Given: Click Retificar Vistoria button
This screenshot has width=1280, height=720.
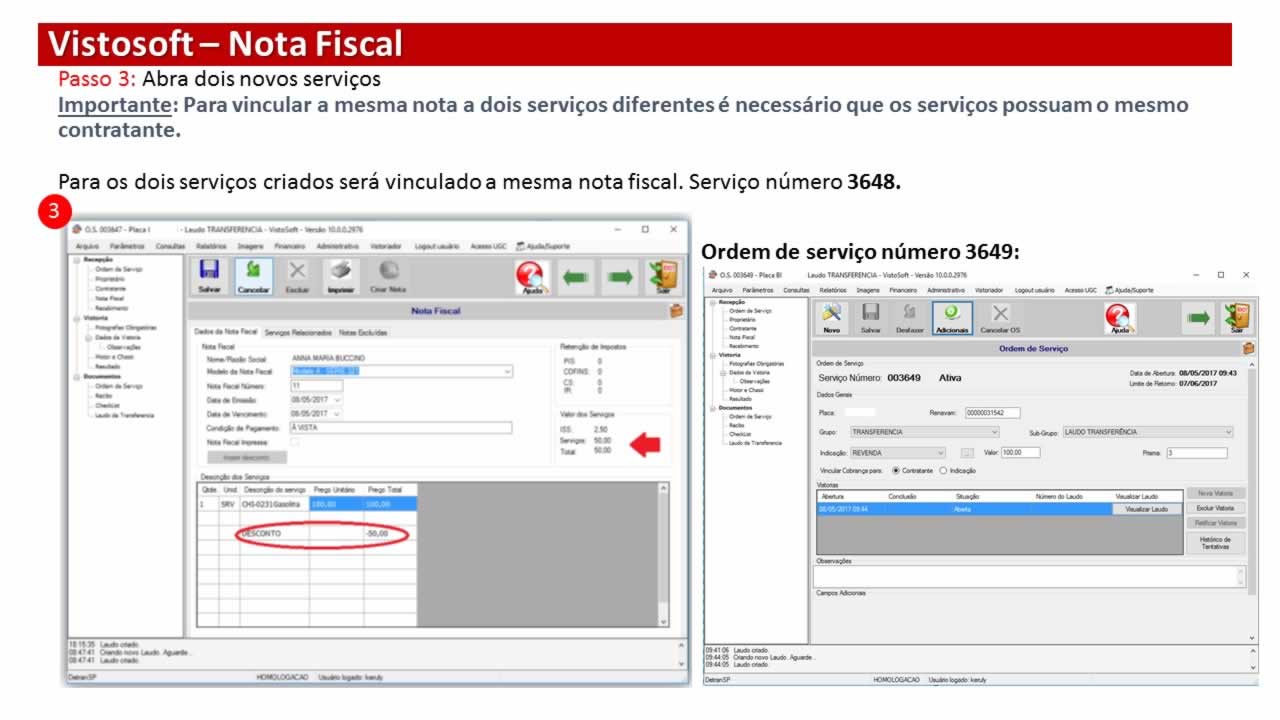Looking at the screenshot, I should point(1215,523).
